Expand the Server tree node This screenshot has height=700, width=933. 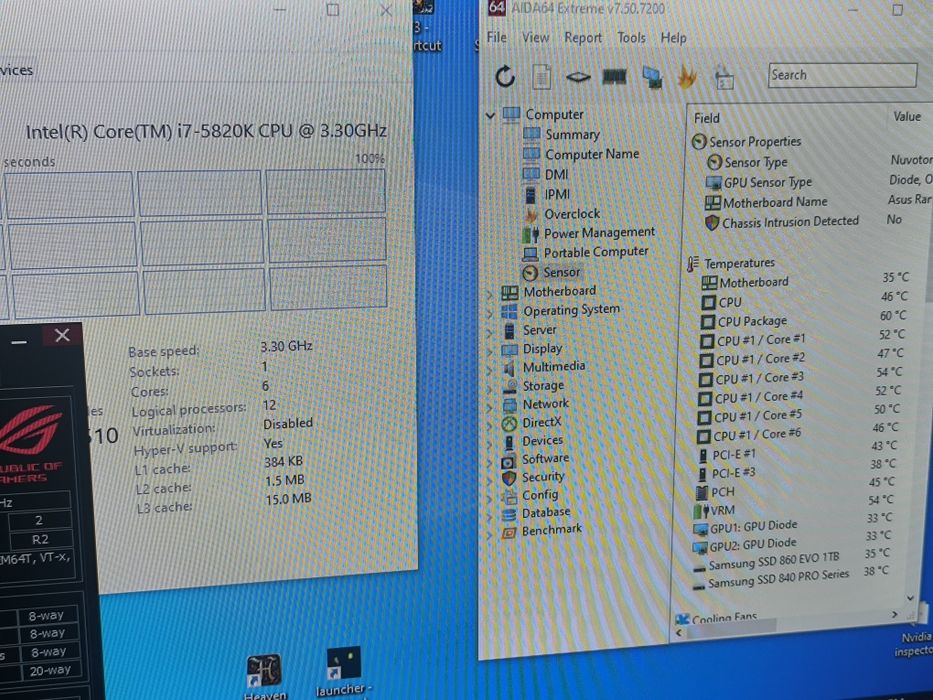pos(490,332)
